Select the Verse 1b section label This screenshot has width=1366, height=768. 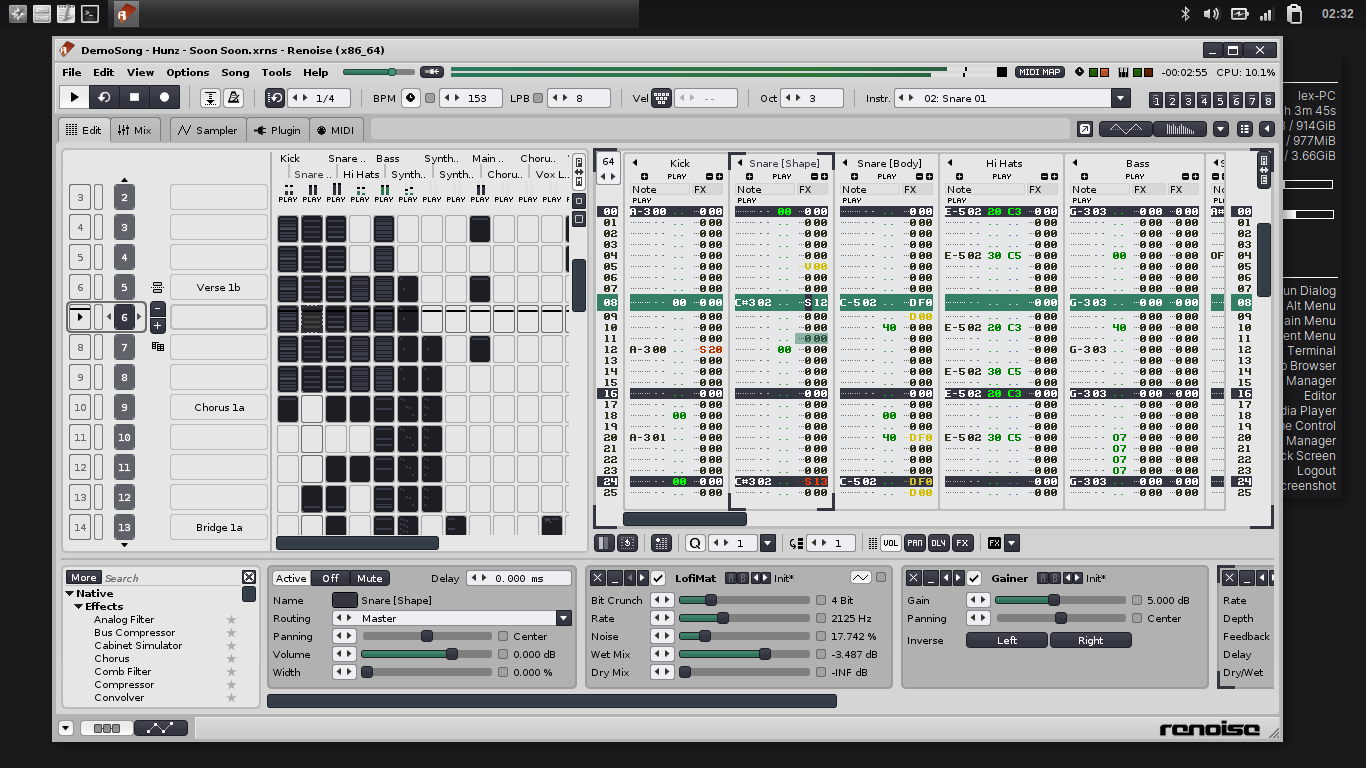coord(218,287)
